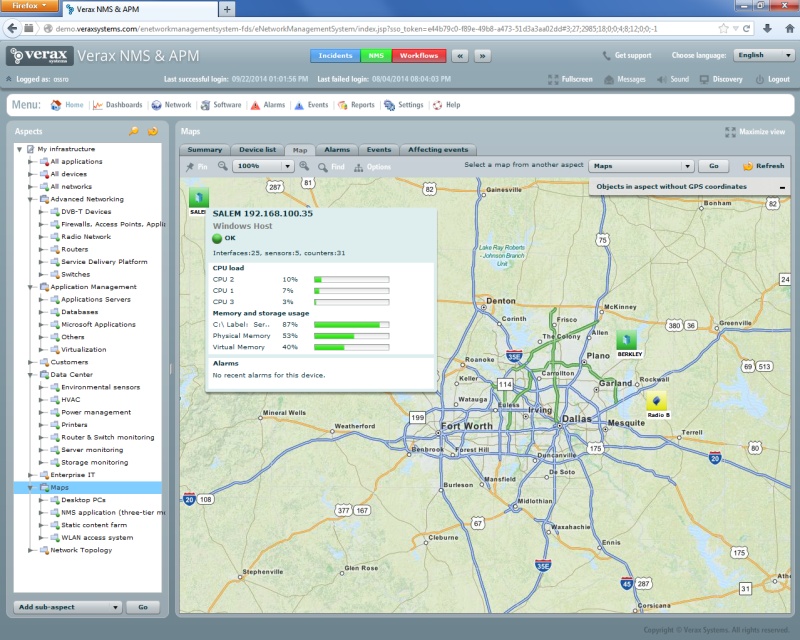The image size is (800, 640).
Task: Click the search icon in Aspects panel header
Action: (x=134, y=131)
